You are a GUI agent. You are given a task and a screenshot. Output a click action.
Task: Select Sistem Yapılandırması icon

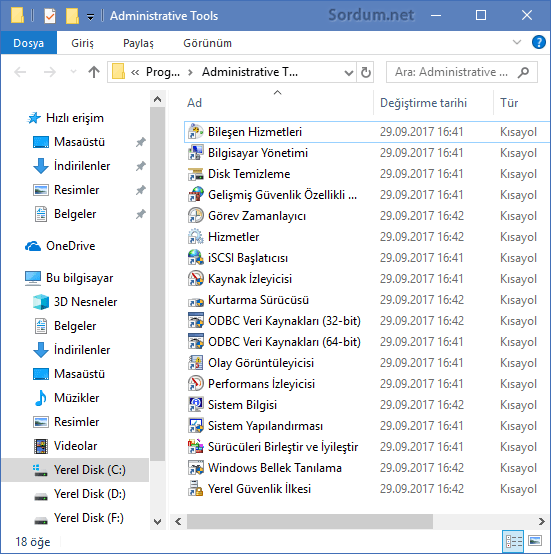pyautogui.click(x=195, y=426)
